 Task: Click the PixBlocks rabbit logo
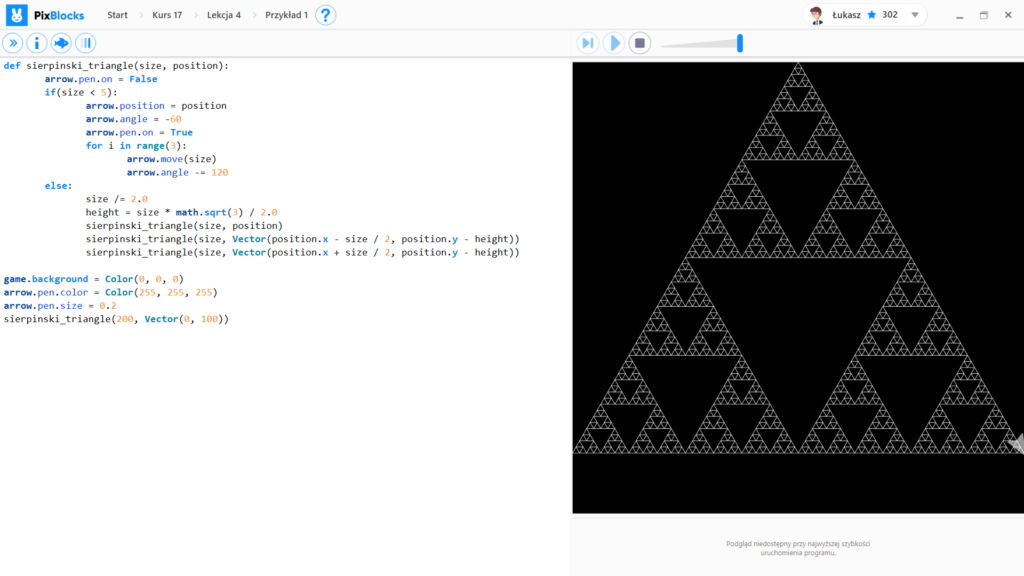pos(17,15)
